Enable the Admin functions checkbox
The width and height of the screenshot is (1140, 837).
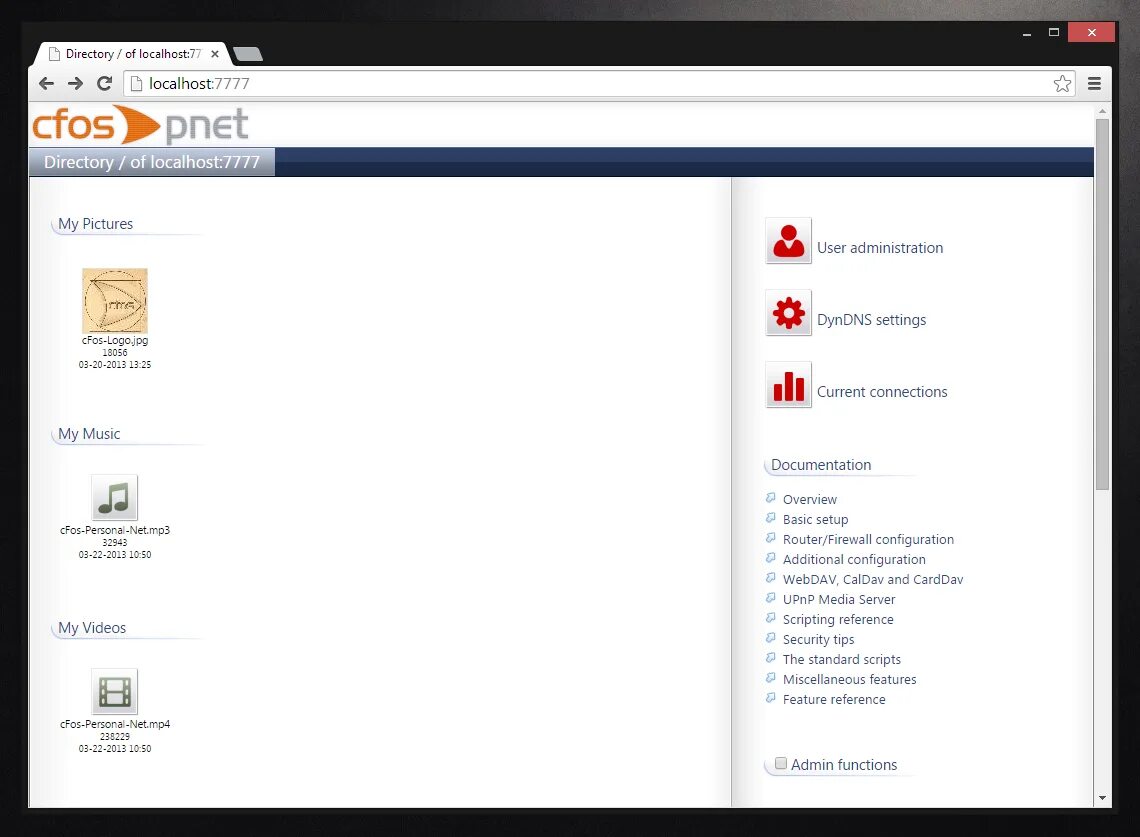[x=781, y=764]
